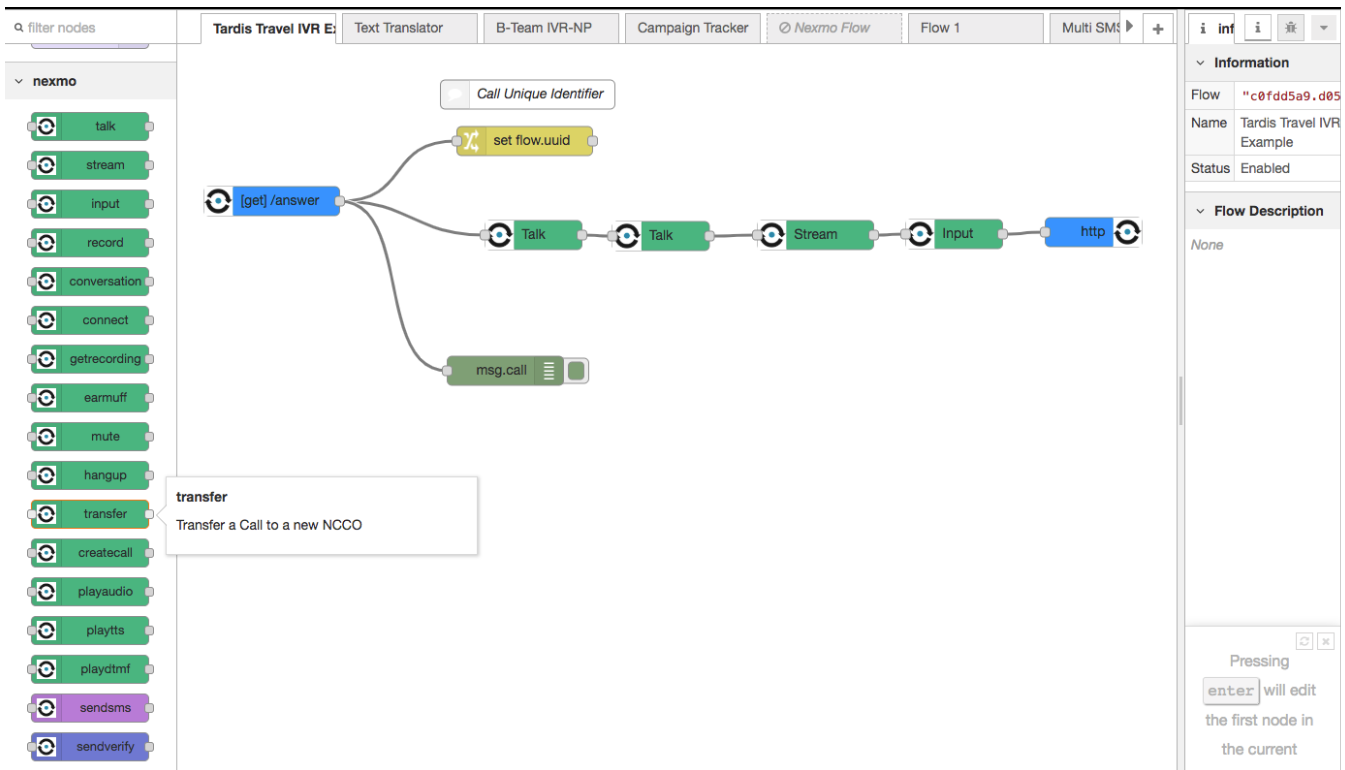1345x770 pixels.
Task: Toggle the msg.call debug node button
Action: [x=577, y=371]
